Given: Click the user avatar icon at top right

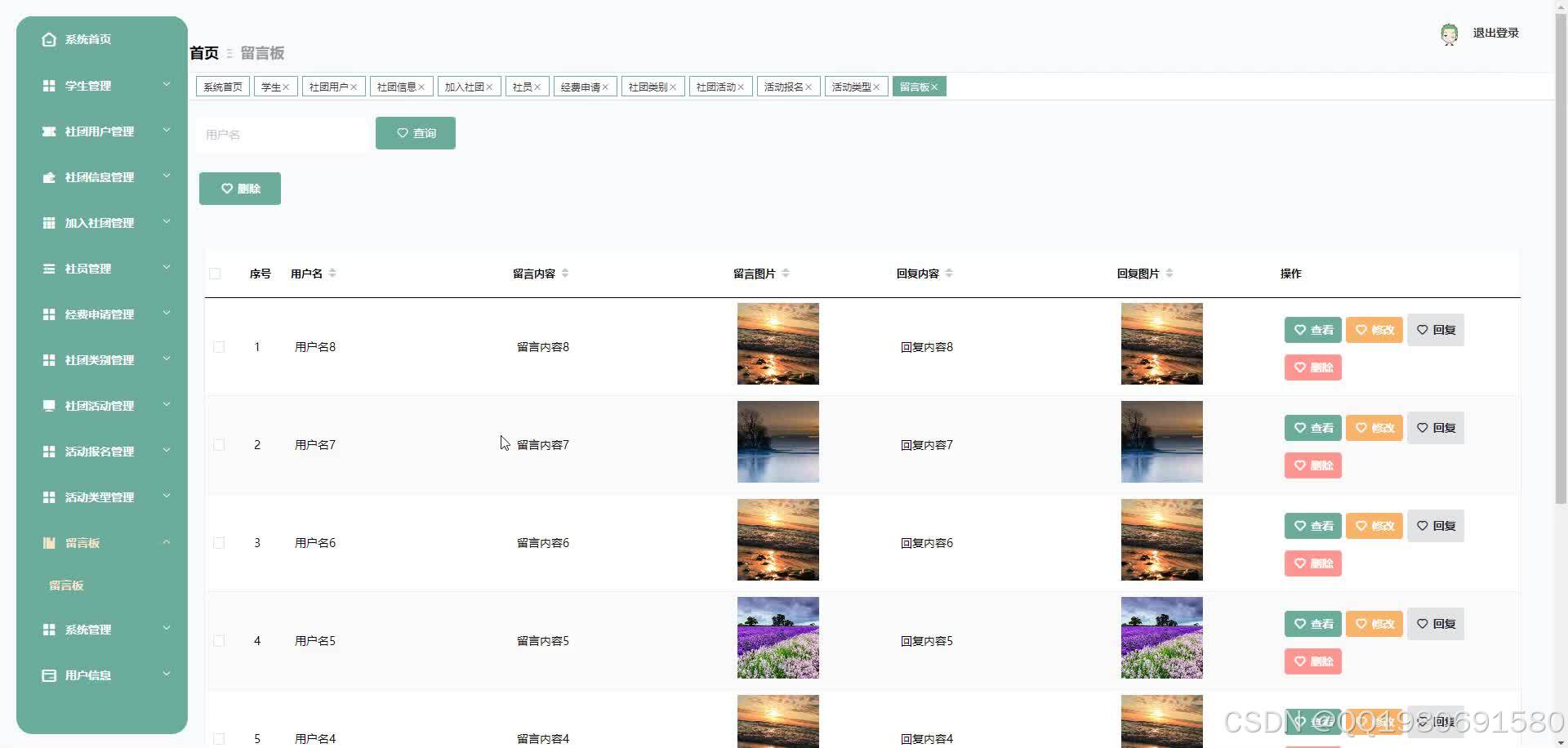Looking at the screenshot, I should pyautogui.click(x=1450, y=33).
